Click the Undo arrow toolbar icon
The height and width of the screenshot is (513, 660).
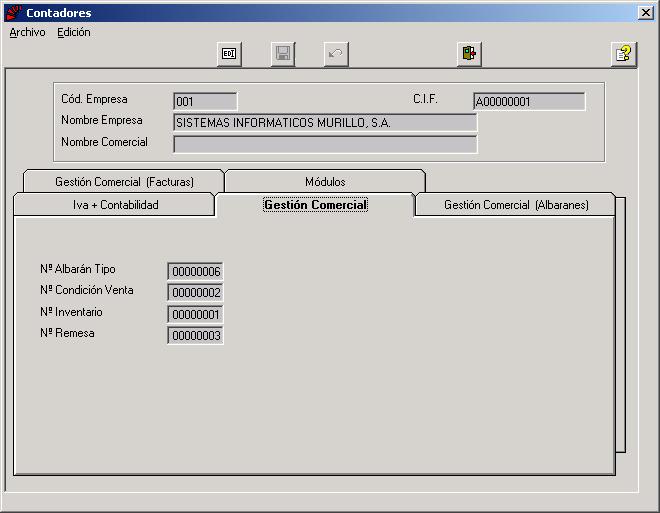coord(336,54)
